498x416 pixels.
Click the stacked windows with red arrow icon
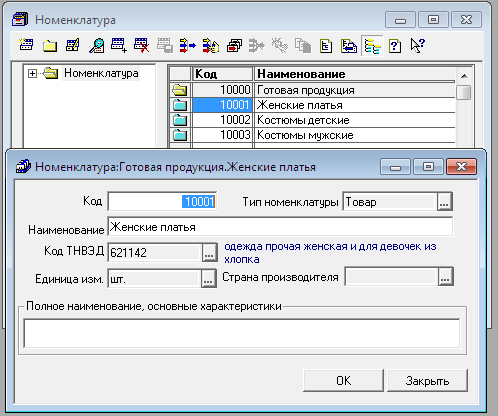234,45
